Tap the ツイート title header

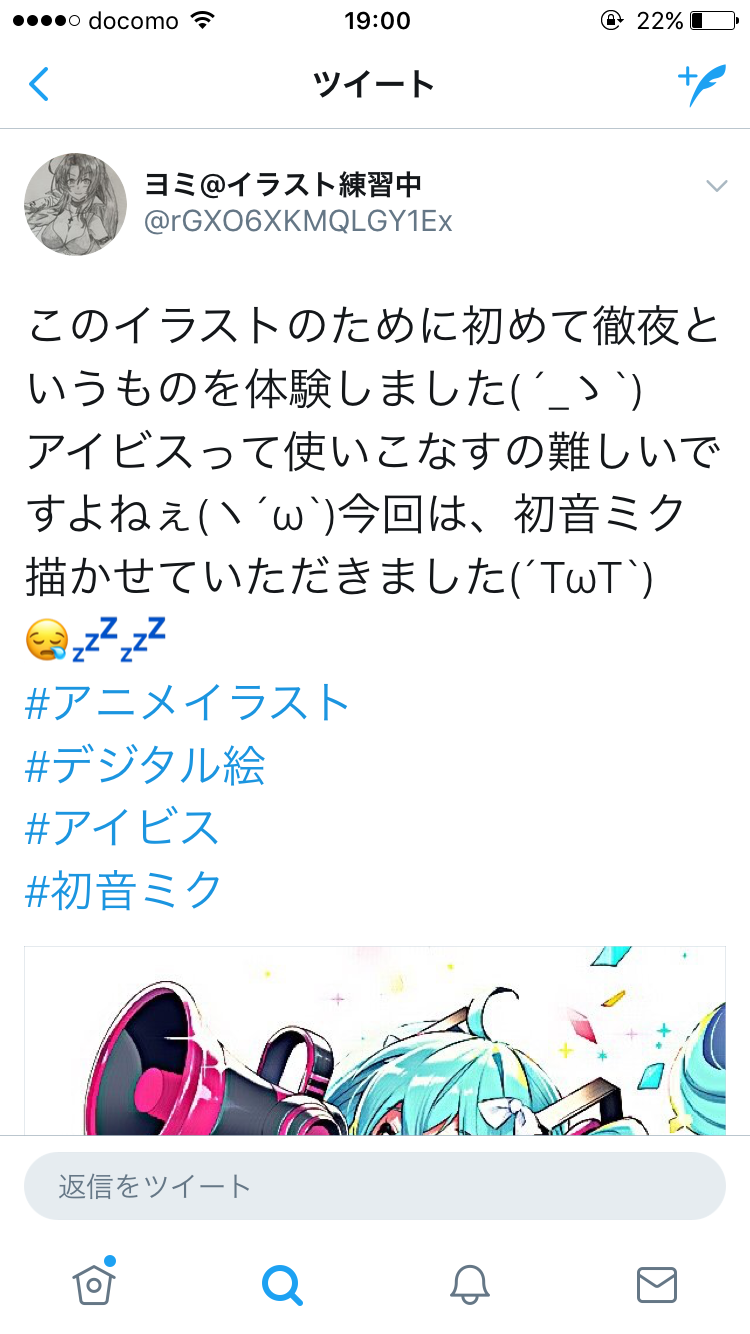374,85
